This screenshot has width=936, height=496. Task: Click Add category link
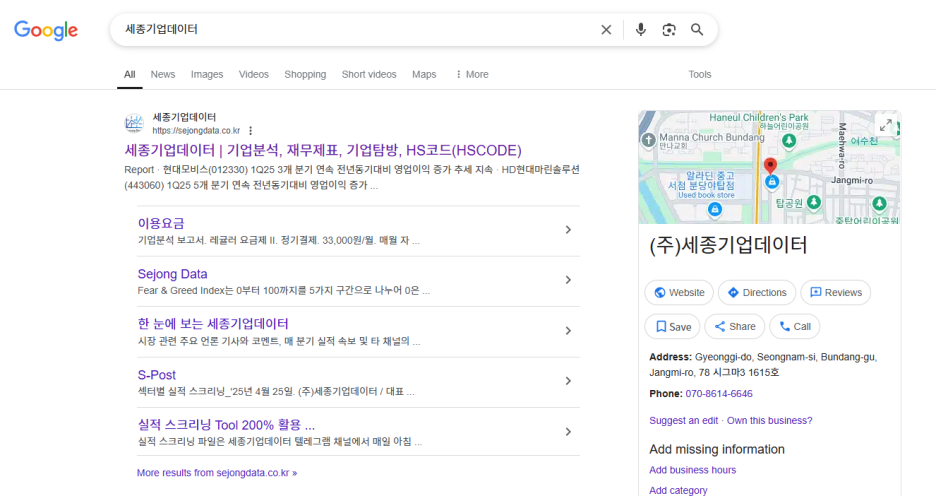point(678,491)
